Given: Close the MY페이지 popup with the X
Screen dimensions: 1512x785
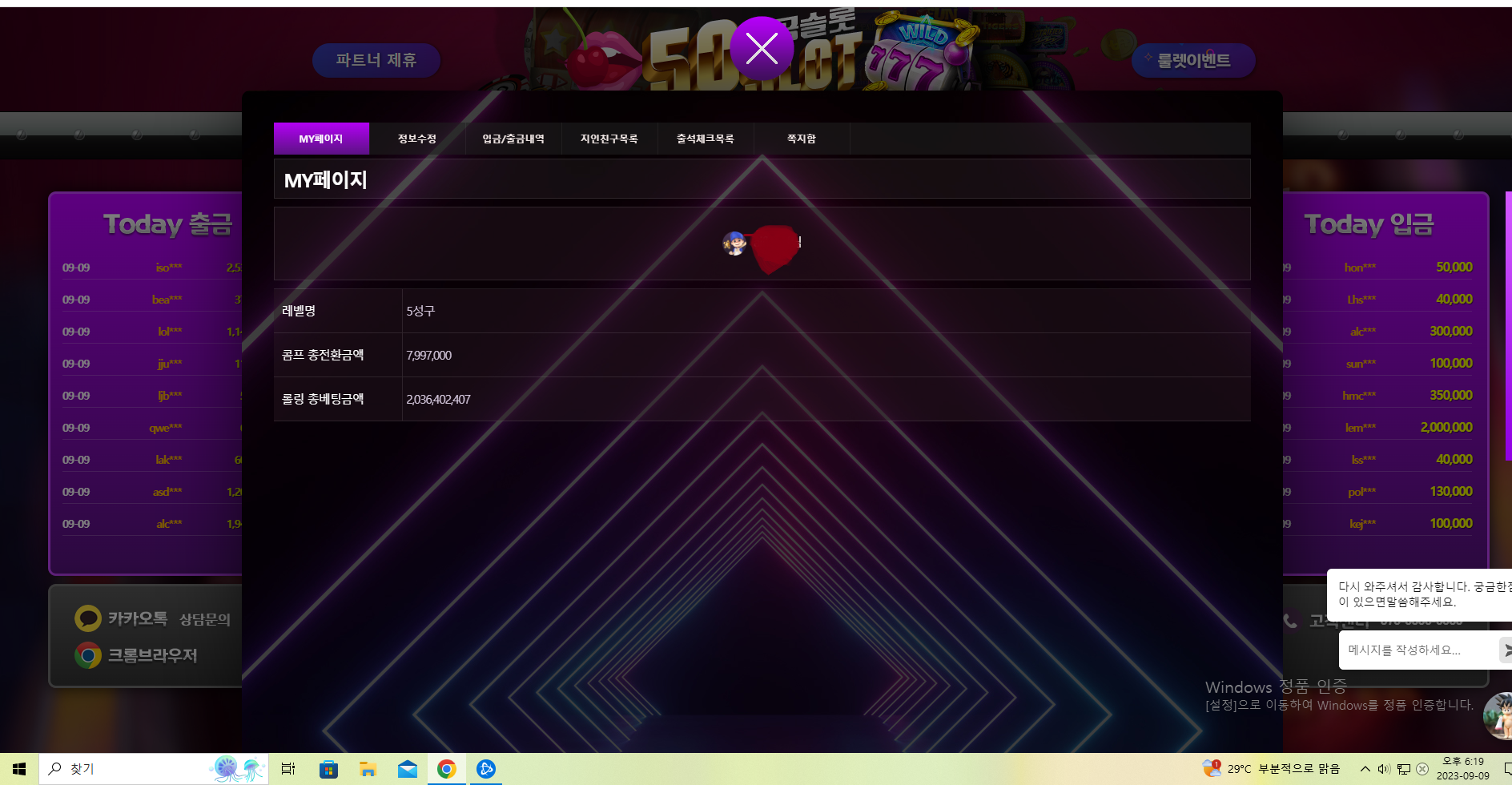Looking at the screenshot, I should (762, 49).
